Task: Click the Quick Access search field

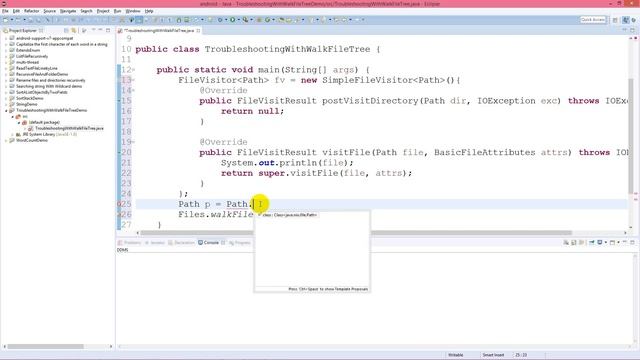Action: [593, 20]
